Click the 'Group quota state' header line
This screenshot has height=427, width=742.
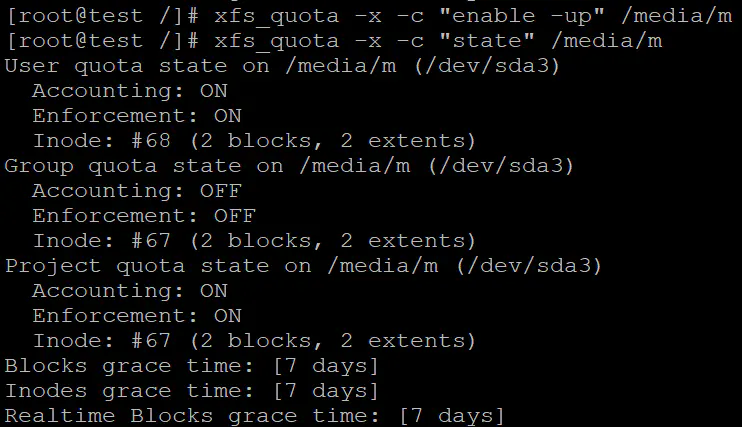289,166
